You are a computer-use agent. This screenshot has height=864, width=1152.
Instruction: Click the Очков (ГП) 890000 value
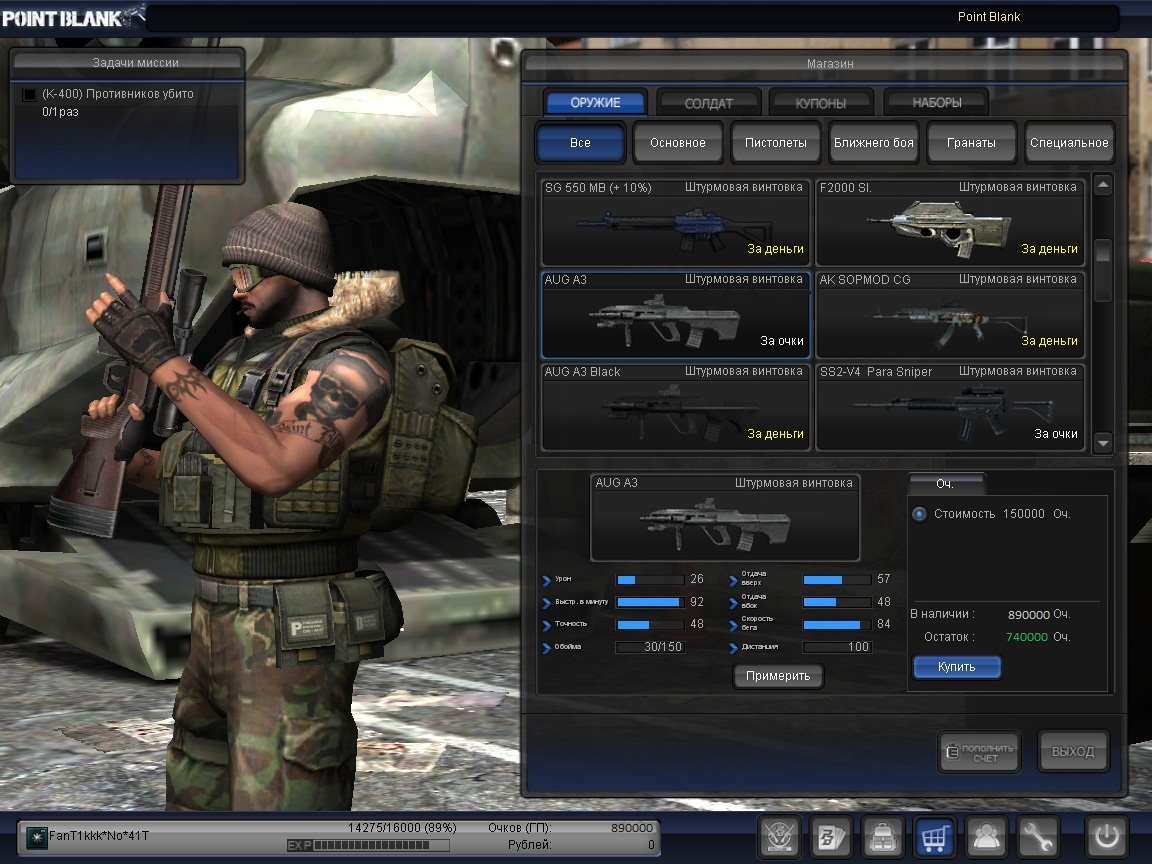tap(632, 828)
